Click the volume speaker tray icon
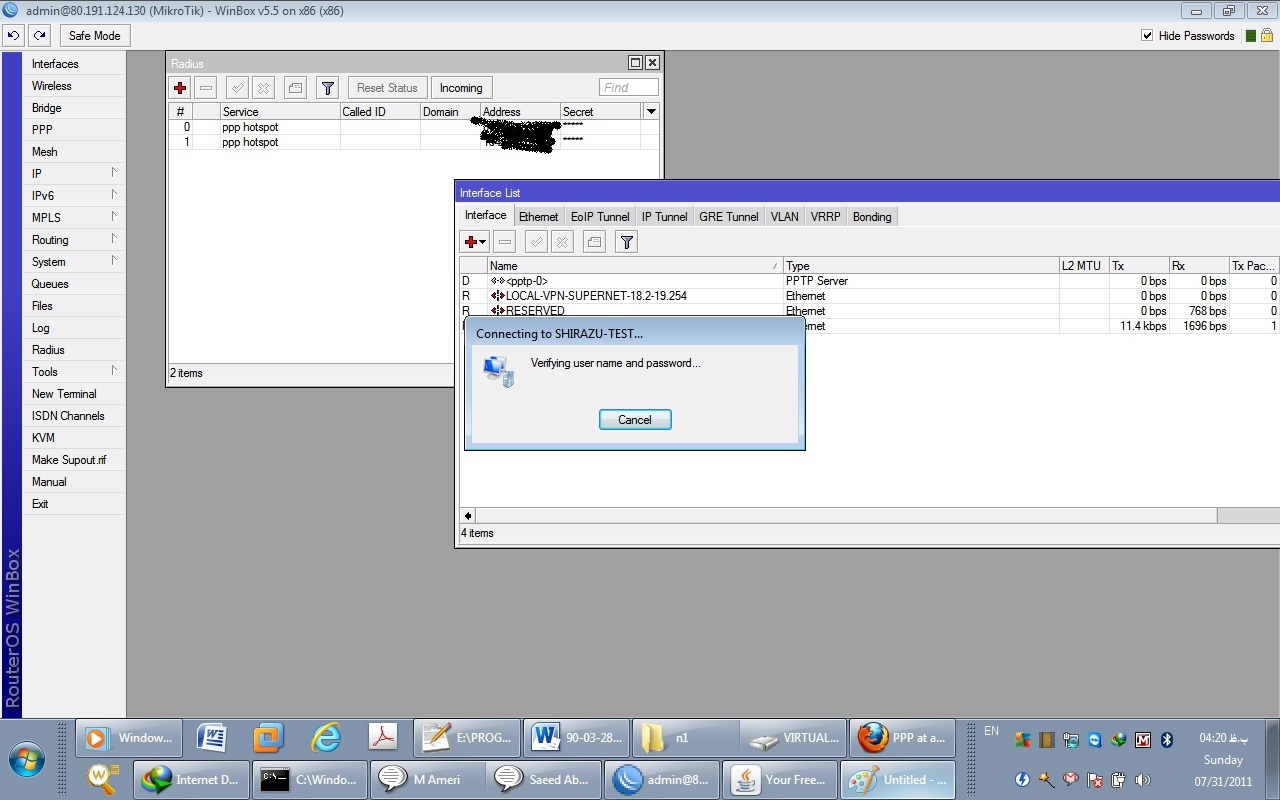The image size is (1280, 800). click(1143, 779)
